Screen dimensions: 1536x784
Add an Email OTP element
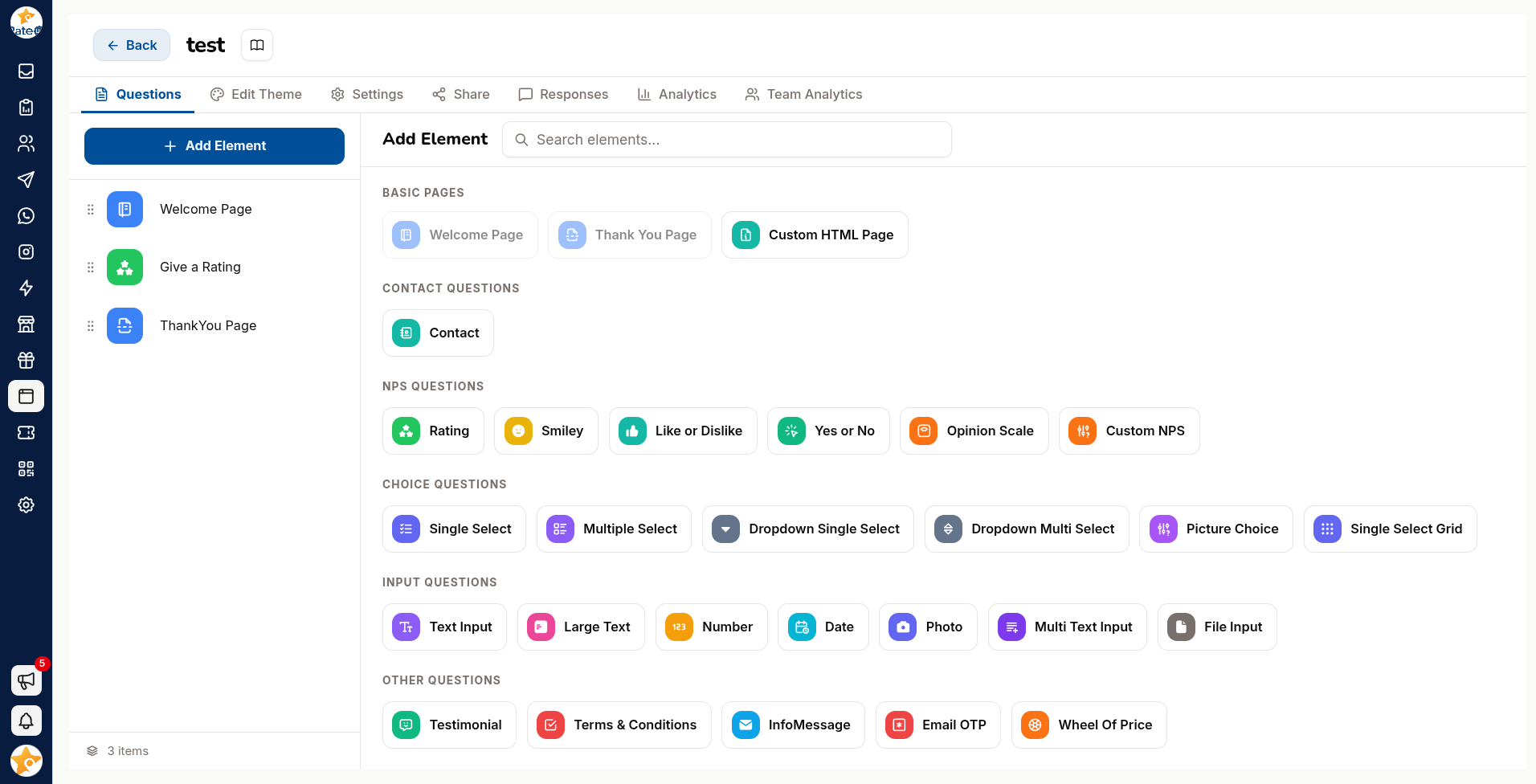pyautogui.click(x=938, y=725)
